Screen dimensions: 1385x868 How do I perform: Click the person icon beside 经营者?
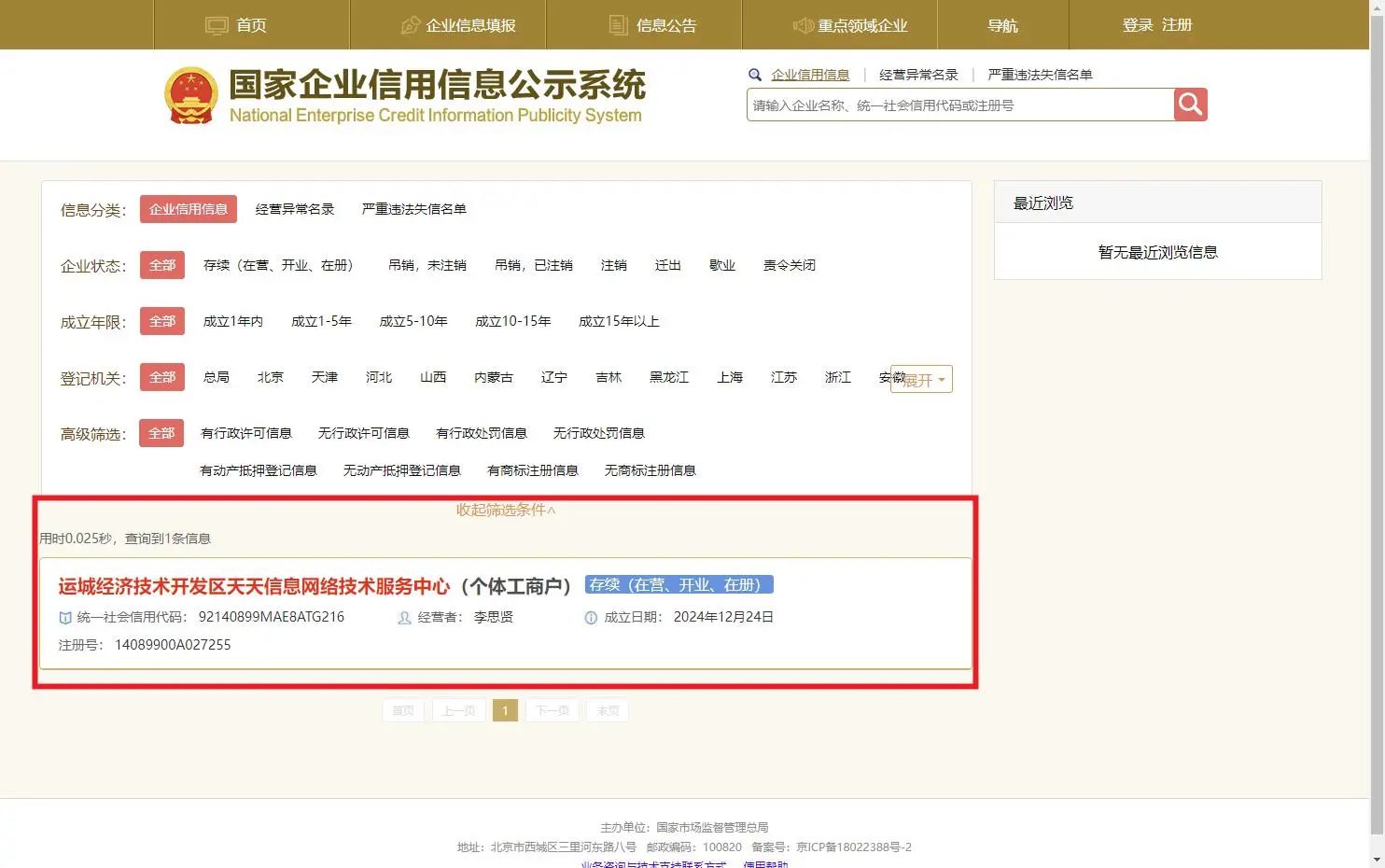click(404, 618)
